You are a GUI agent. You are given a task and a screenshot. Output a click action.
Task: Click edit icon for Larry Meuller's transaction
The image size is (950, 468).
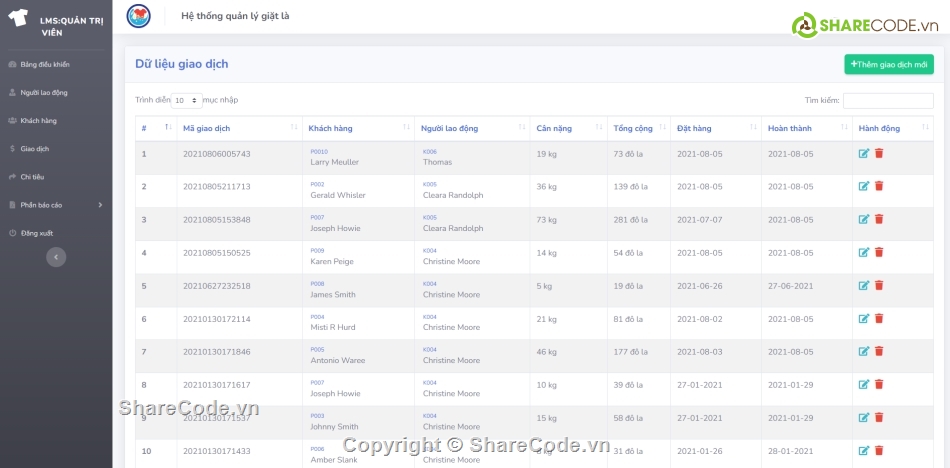tap(863, 154)
